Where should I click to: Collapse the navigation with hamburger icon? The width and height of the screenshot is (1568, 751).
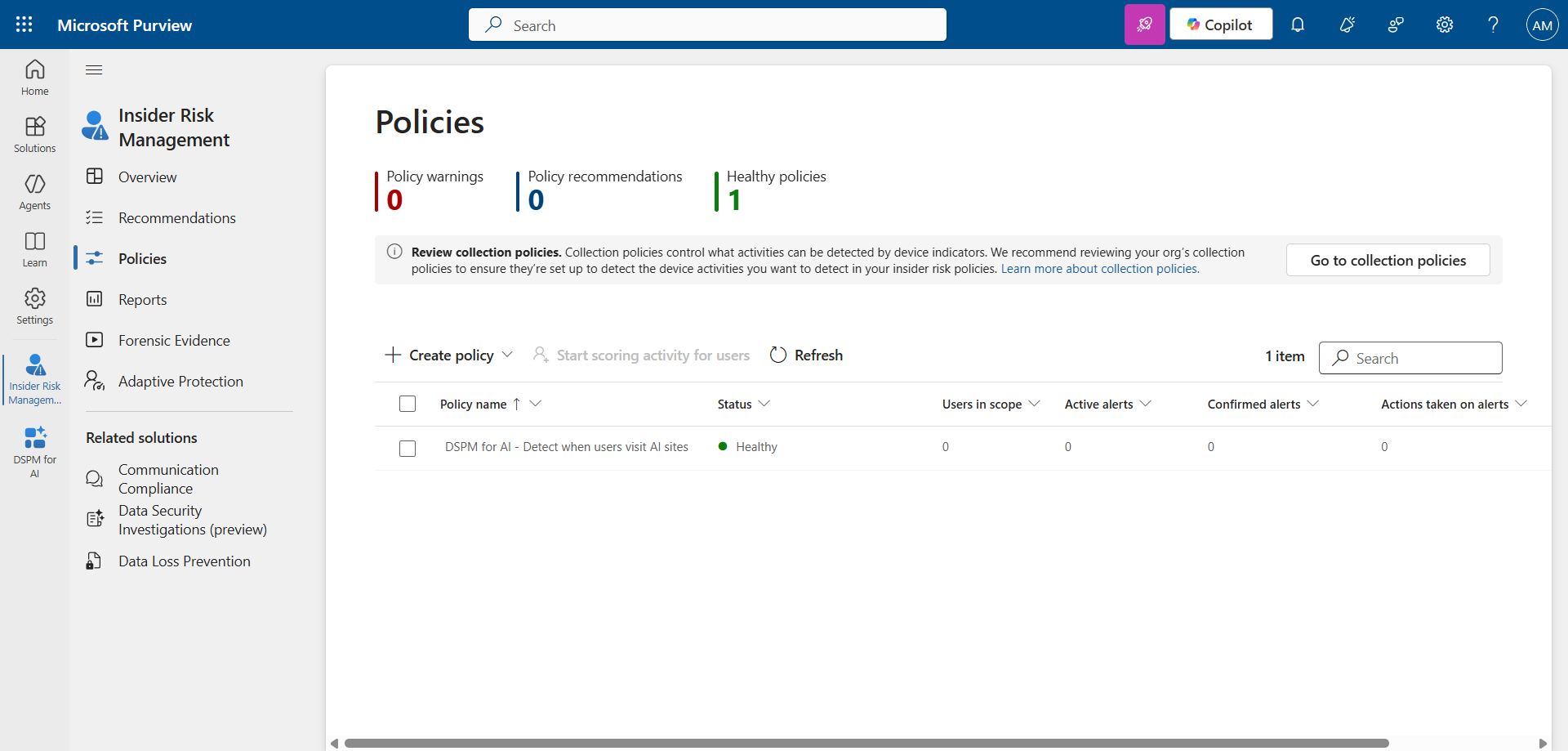tap(94, 69)
